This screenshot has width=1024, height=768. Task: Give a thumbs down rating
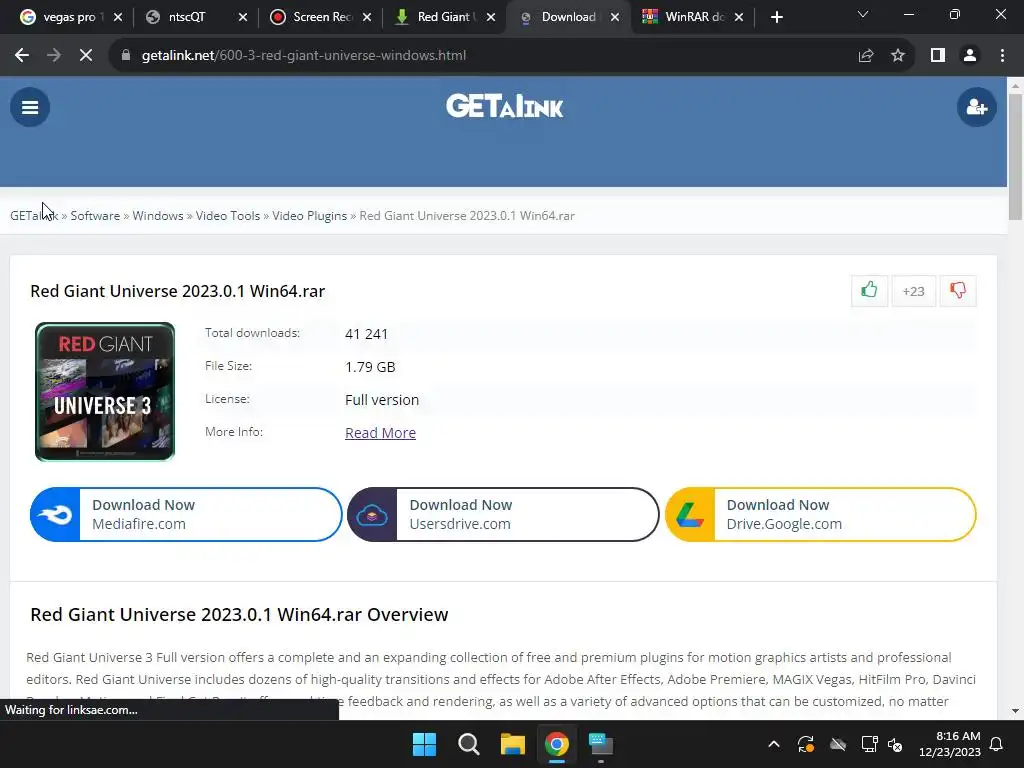click(x=957, y=291)
